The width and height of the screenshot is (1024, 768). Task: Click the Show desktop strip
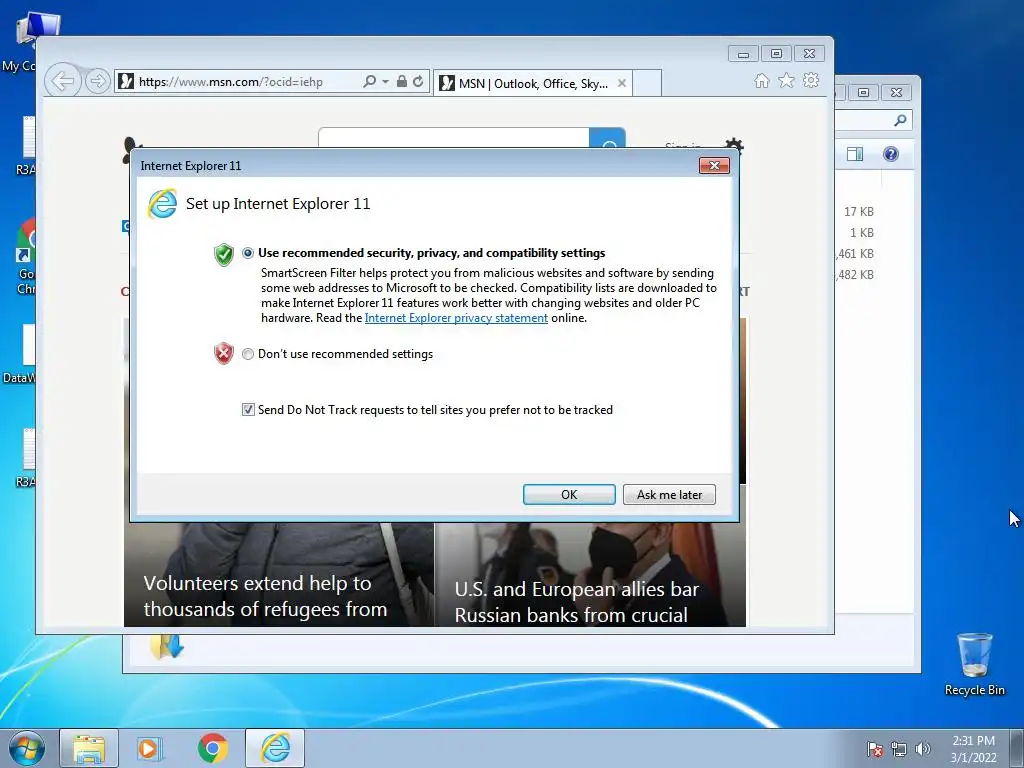click(x=1017, y=748)
